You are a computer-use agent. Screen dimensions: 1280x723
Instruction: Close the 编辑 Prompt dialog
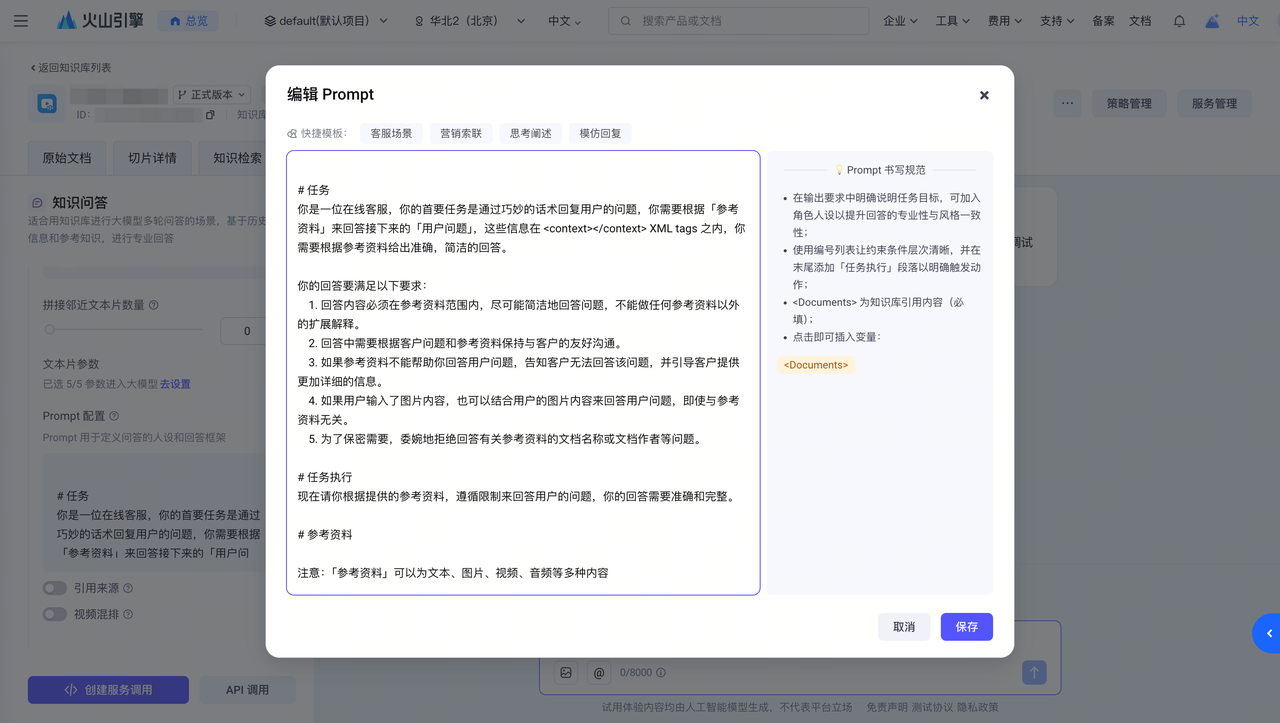tap(984, 95)
